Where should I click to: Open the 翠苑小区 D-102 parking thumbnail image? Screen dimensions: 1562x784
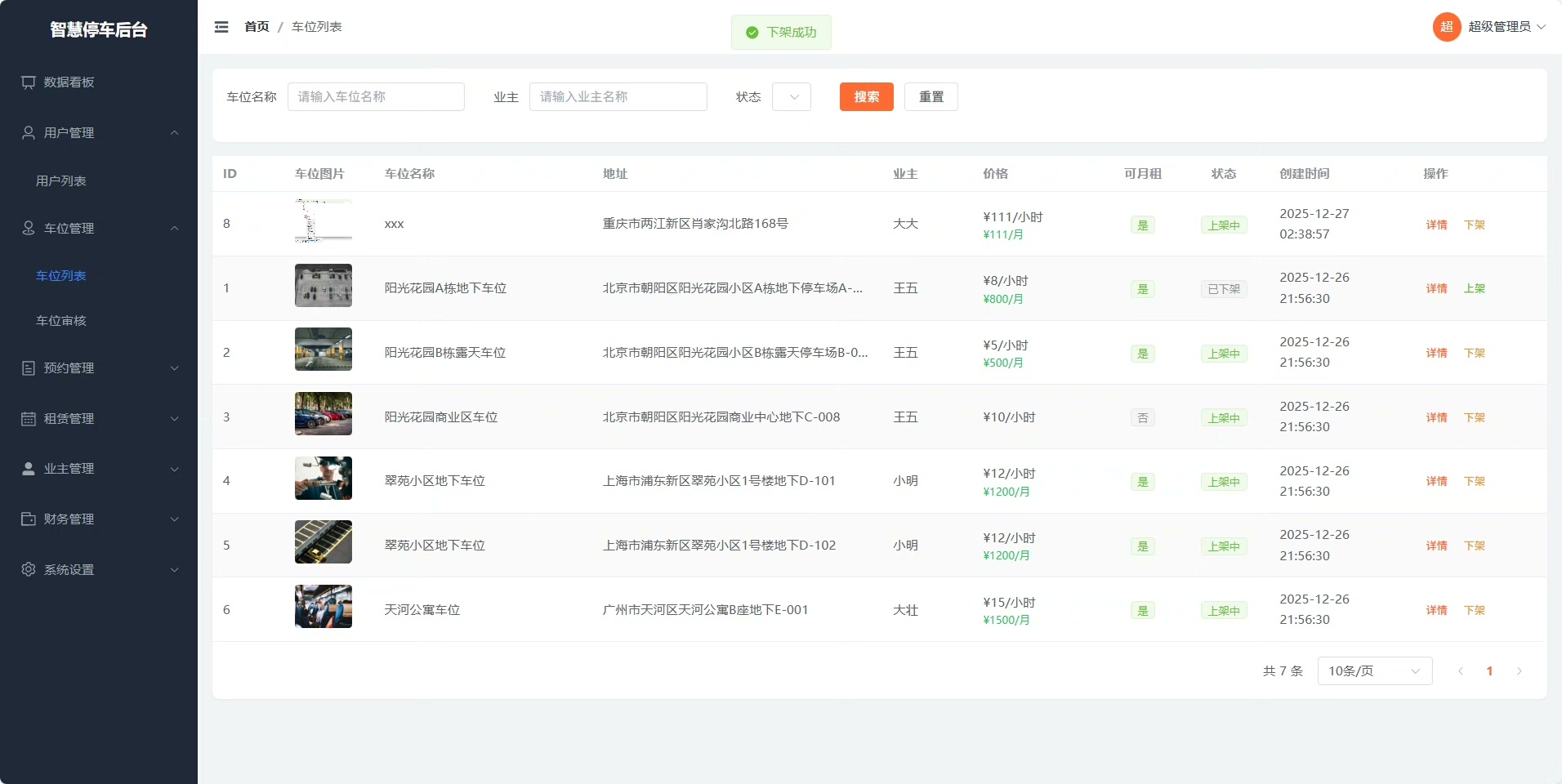(x=324, y=542)
